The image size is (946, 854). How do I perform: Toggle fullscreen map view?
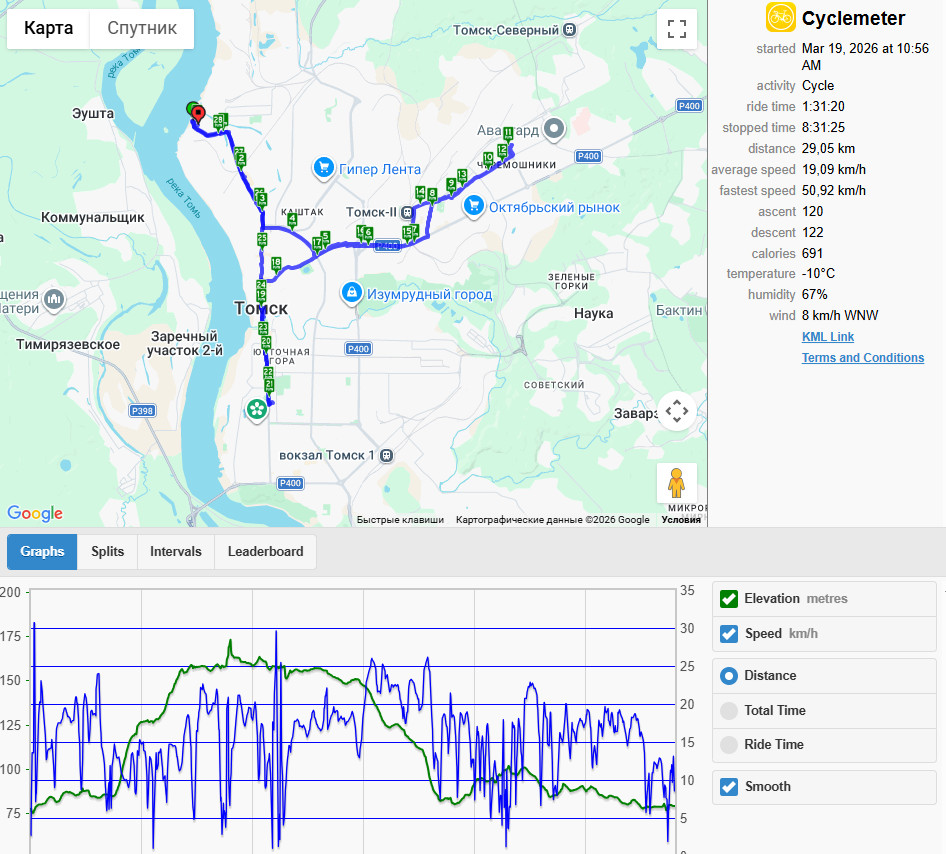[676, 28]
